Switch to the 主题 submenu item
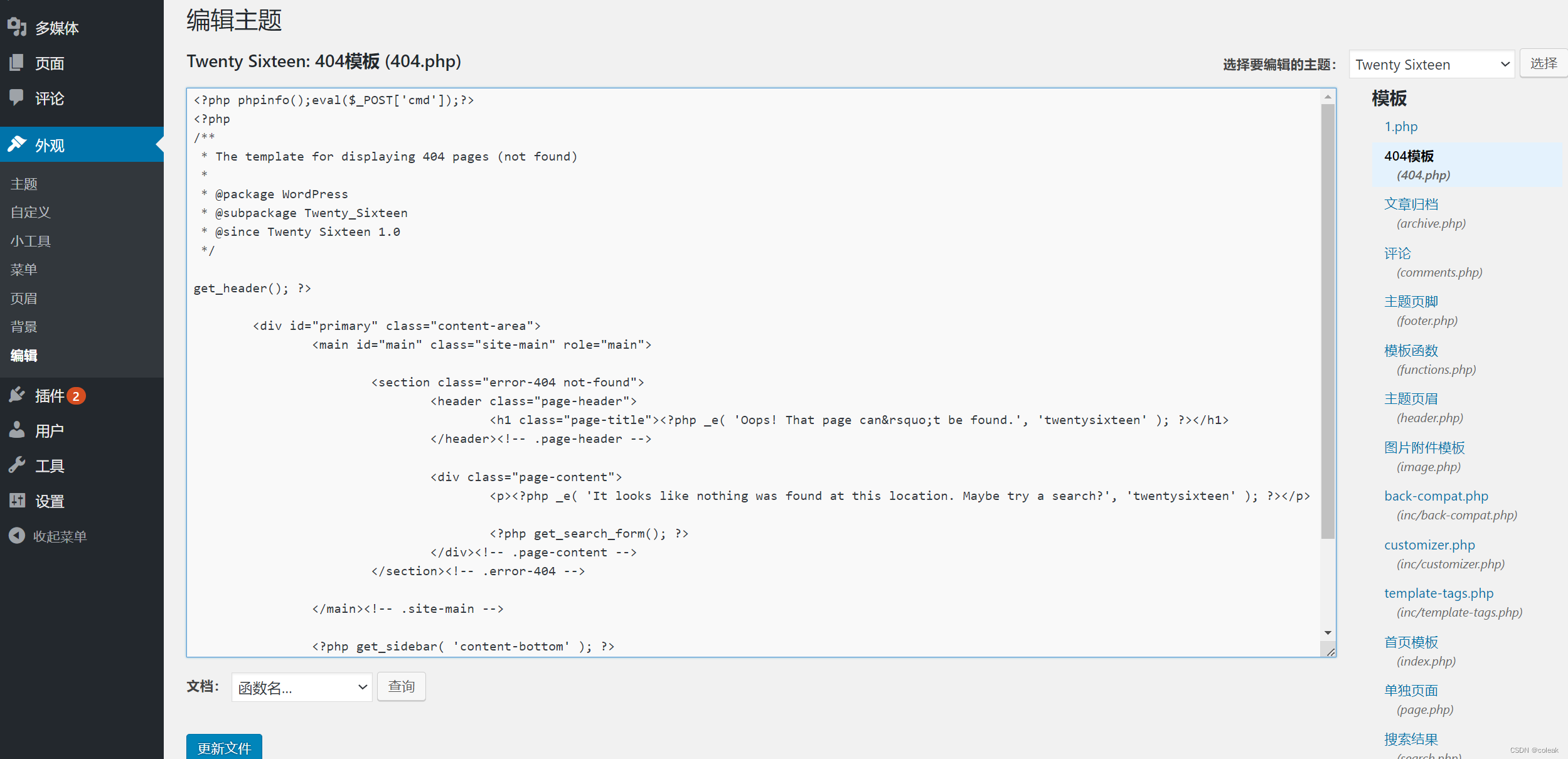 pos(24,183)
